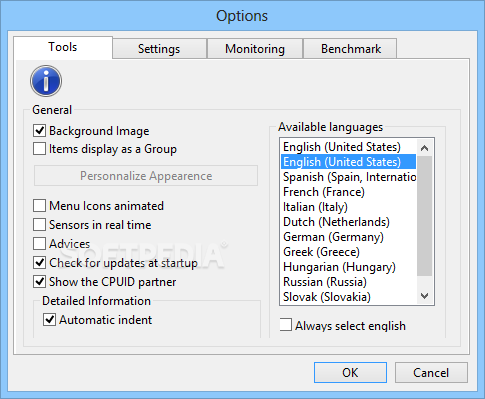Click the language list scroll-down arrow
The image size is (485, 399).
tap(424, 296)
